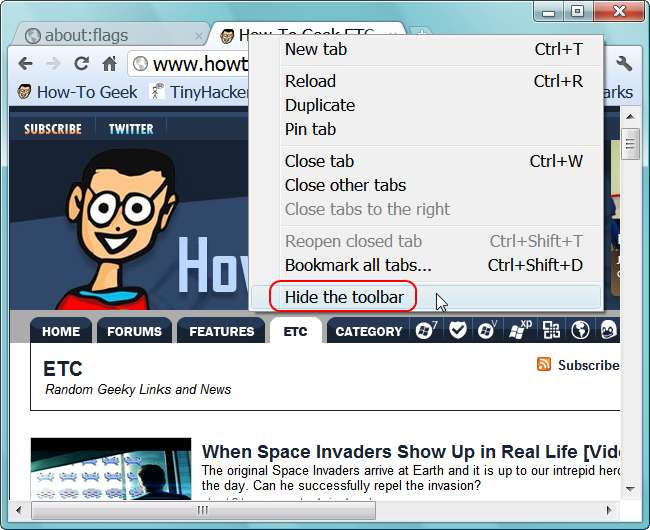Reload the page using the toolbar icon

pyautogui.click(x=81, y=63)
